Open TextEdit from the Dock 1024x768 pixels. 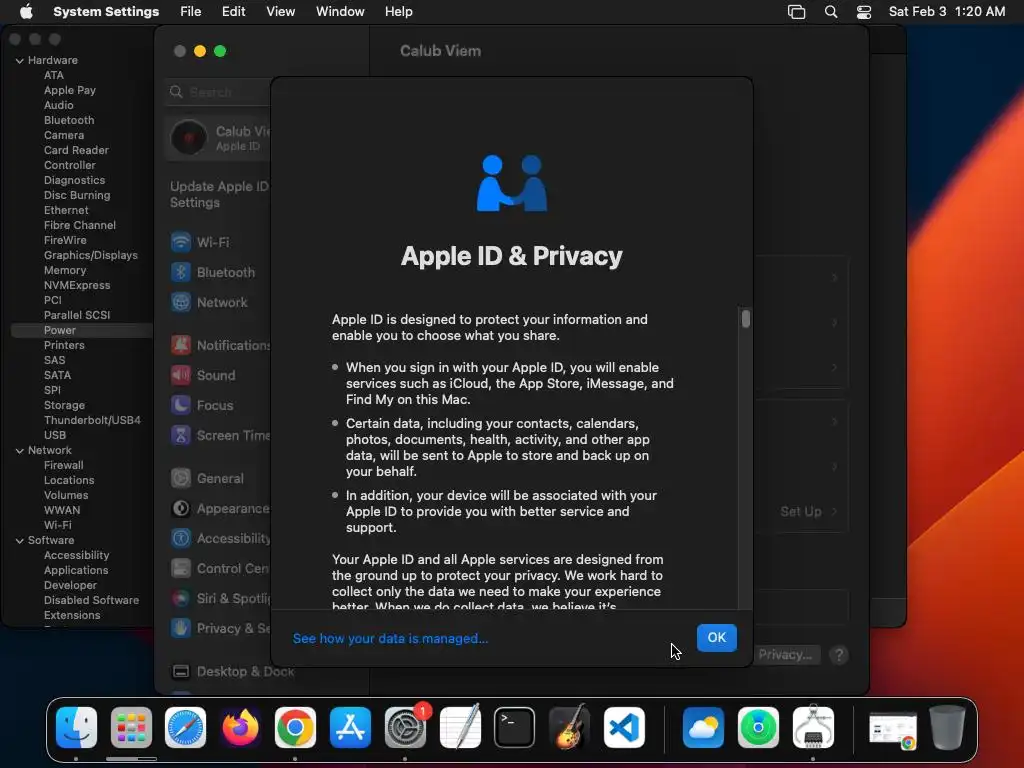click(460, 727)
